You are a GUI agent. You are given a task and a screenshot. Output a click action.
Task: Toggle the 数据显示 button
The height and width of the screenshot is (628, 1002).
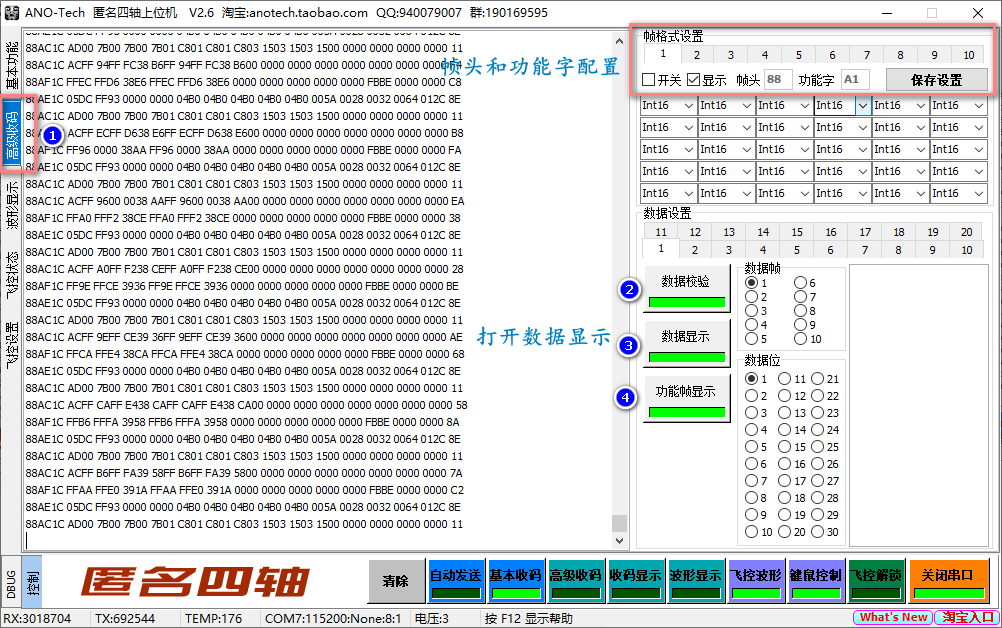click(x=686, y=344)
